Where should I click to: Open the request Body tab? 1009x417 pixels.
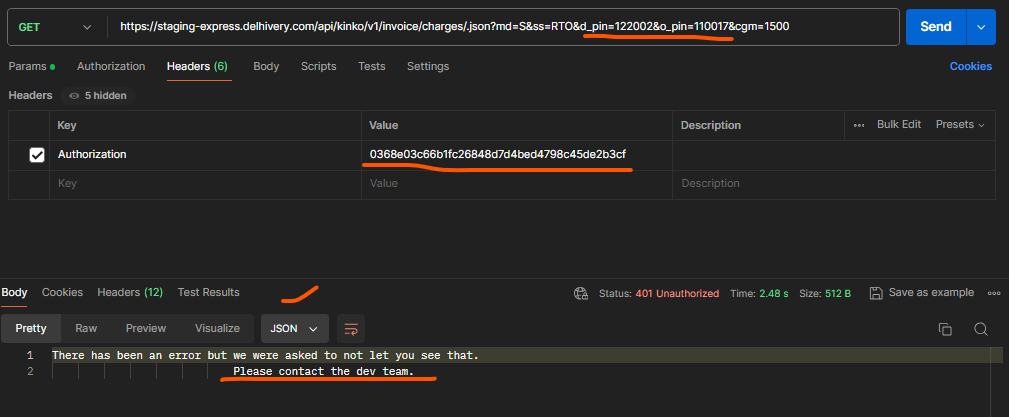click(x=266, y=66)
